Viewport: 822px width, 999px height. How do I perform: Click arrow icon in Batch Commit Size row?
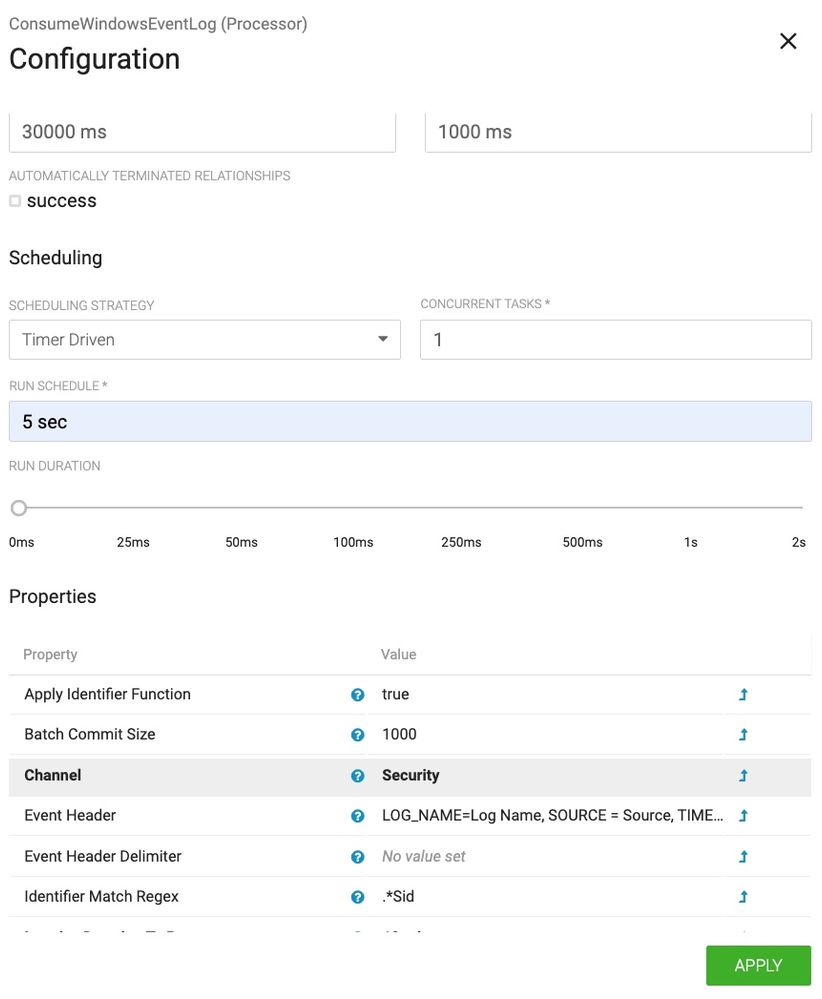743,735
